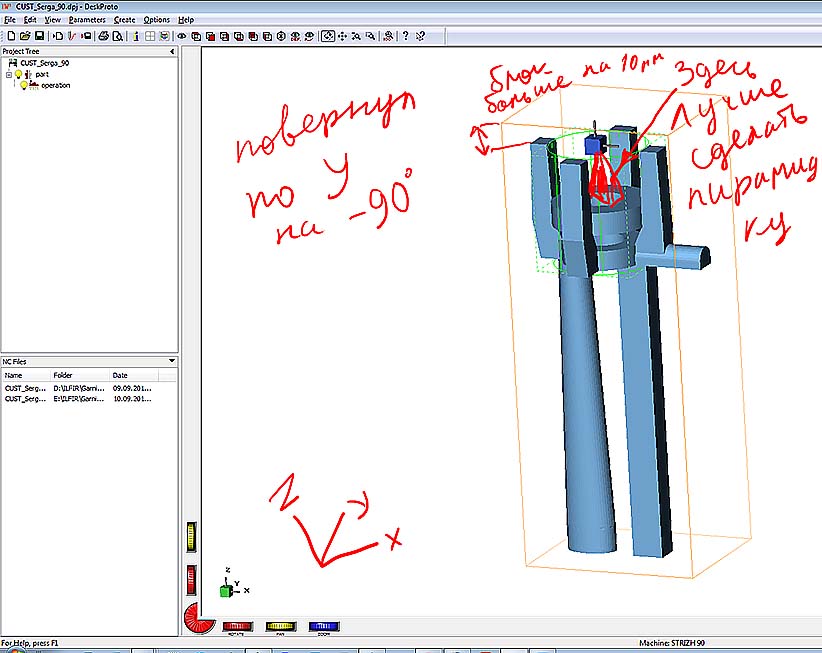Click the yellow Information icon

tap(136, 36)
